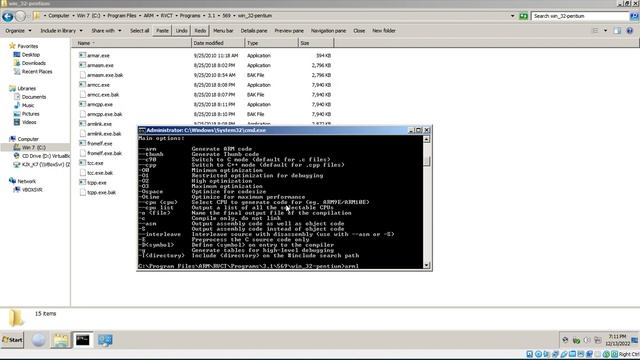
Task: Click the Back navigation arrow in Explorer
Action: coord(7,16)
